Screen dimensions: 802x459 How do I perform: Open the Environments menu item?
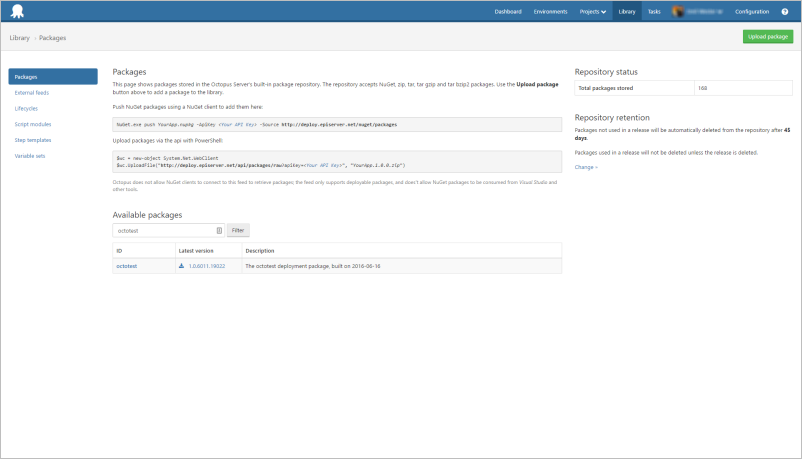pos(550,12)
